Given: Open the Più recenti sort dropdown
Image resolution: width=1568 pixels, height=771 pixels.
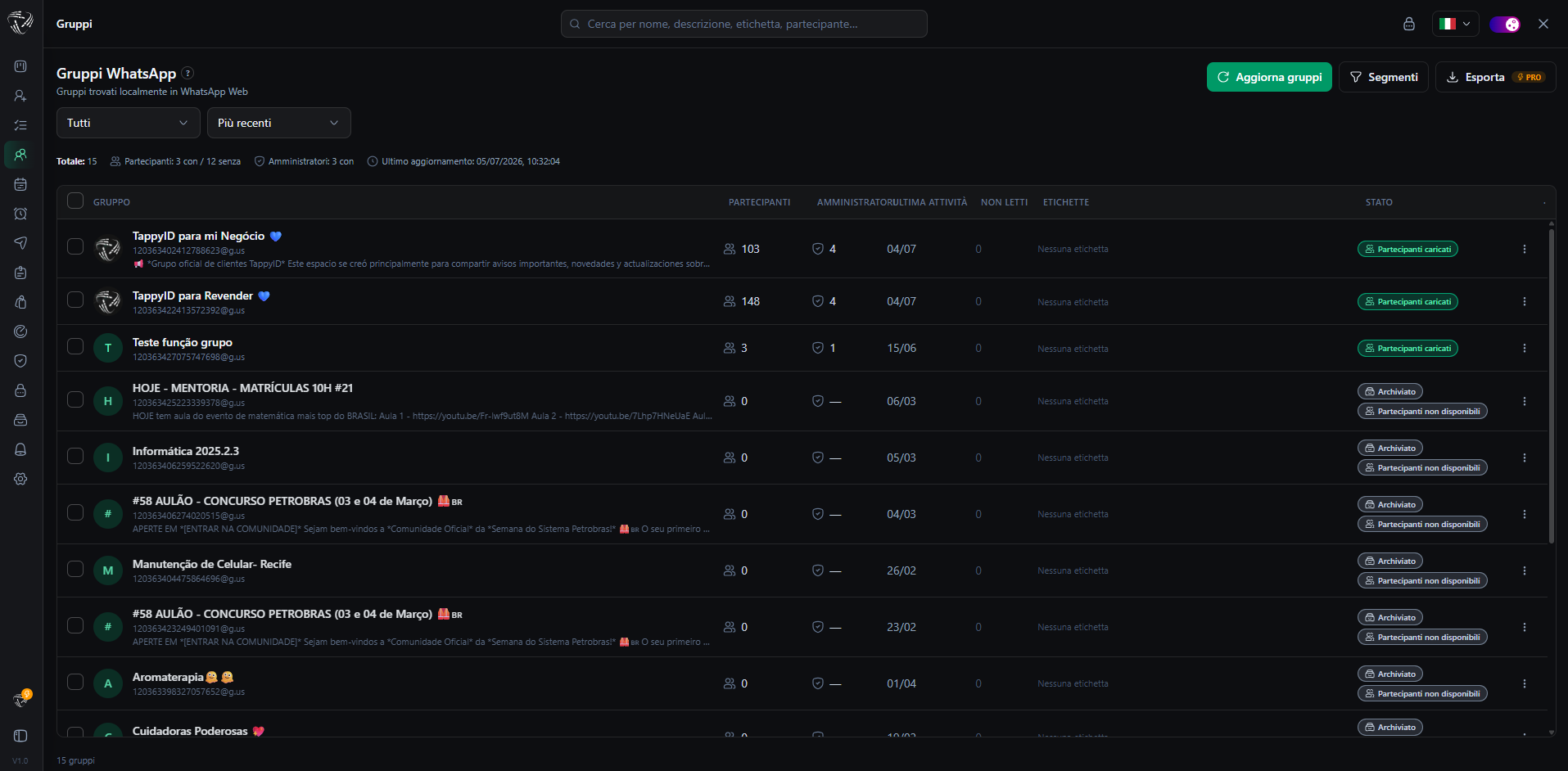Looking at the screenshot, I should coord(278,123).
